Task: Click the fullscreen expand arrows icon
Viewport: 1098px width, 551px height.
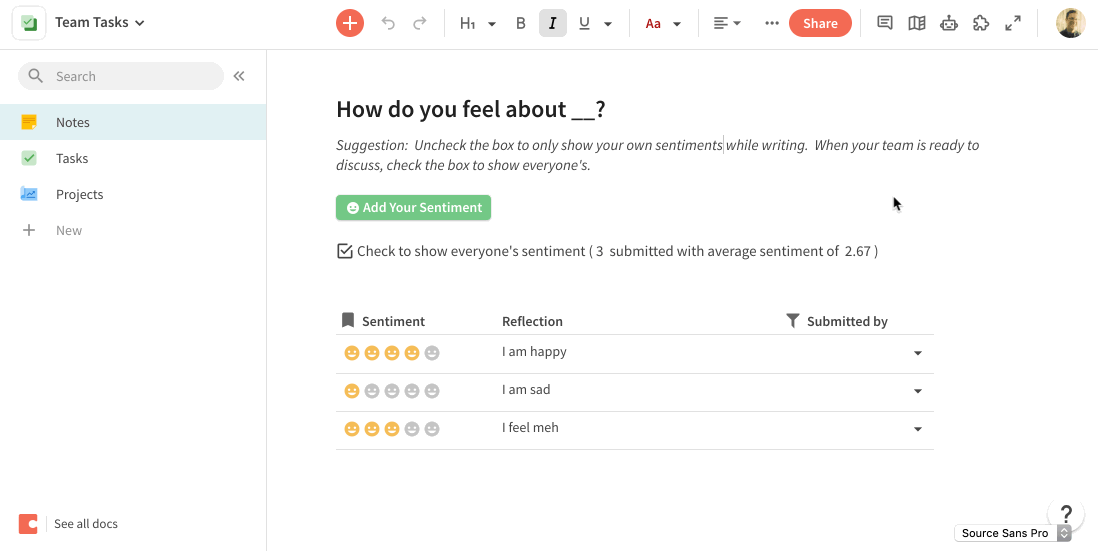Action: click(x=1013, y=23)
